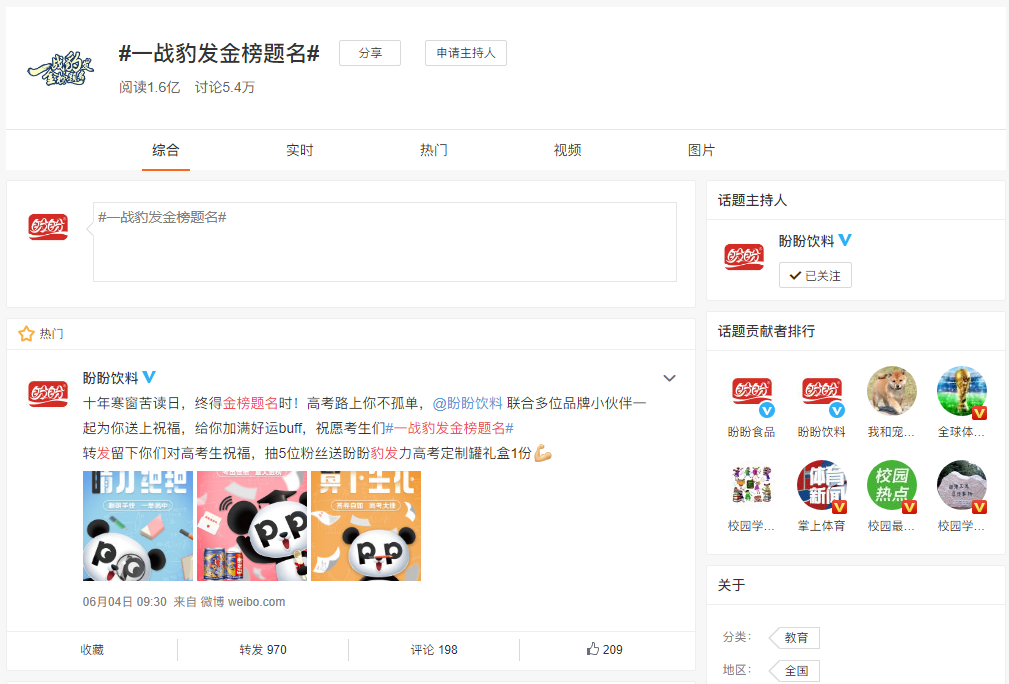Open the 全球体… trophy contributor avatar
1009x684 pixels.
[x=962, y=392]
